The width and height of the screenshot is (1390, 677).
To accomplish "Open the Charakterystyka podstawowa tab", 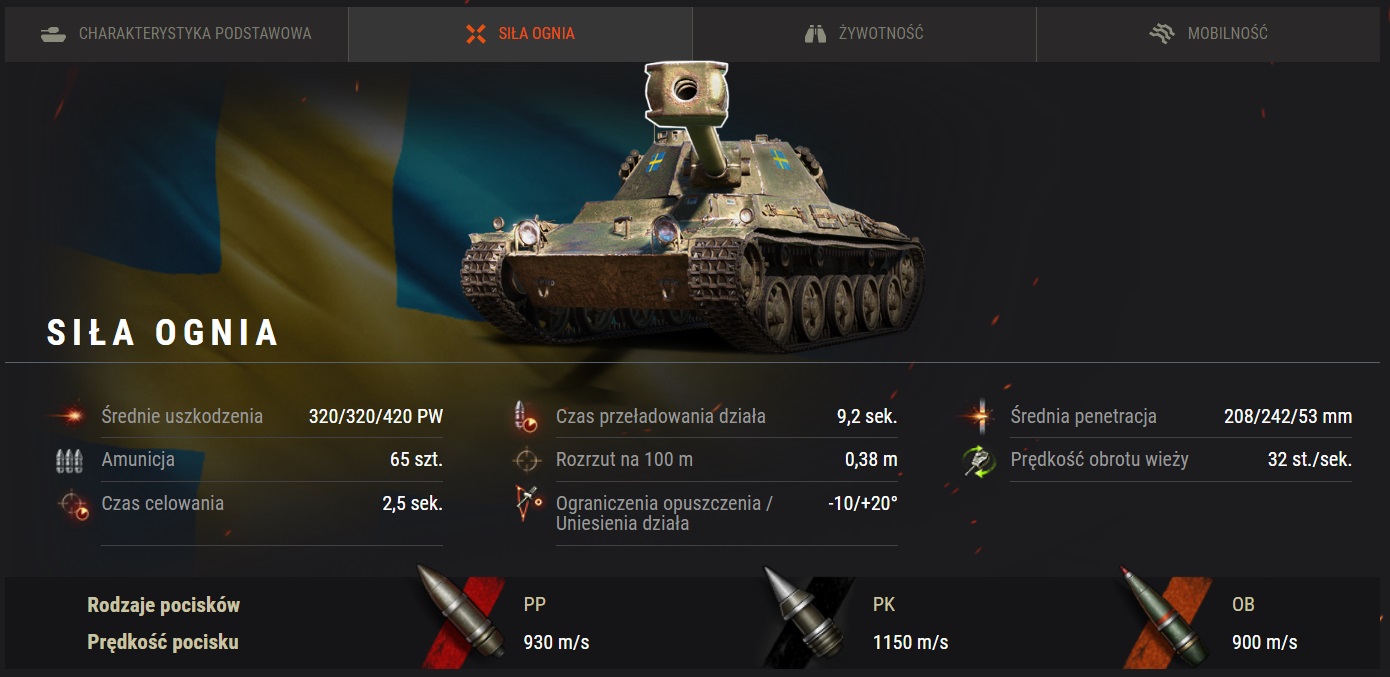I will [x=176, y=34].
